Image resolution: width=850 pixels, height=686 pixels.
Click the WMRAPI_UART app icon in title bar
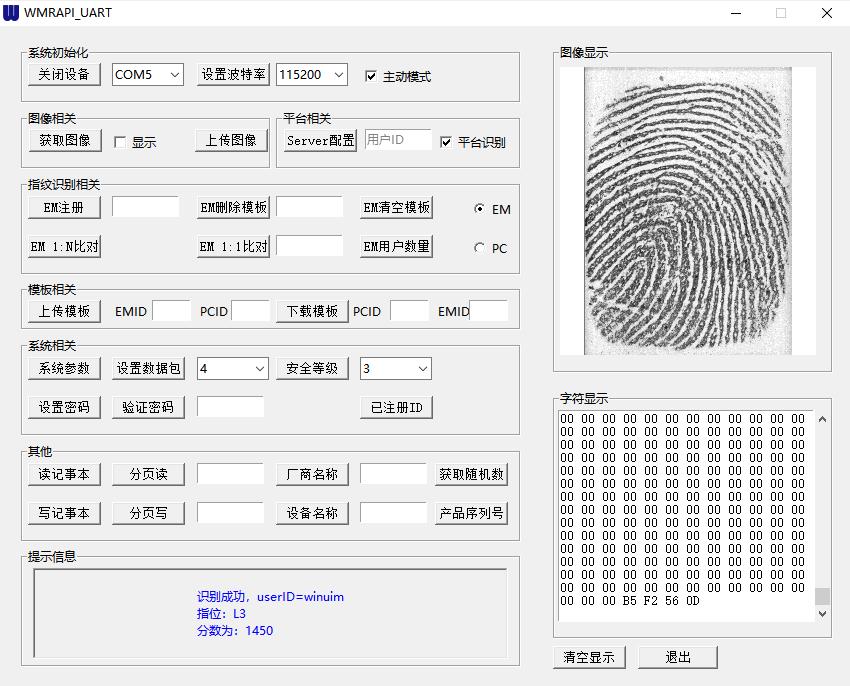click(12, 13)
